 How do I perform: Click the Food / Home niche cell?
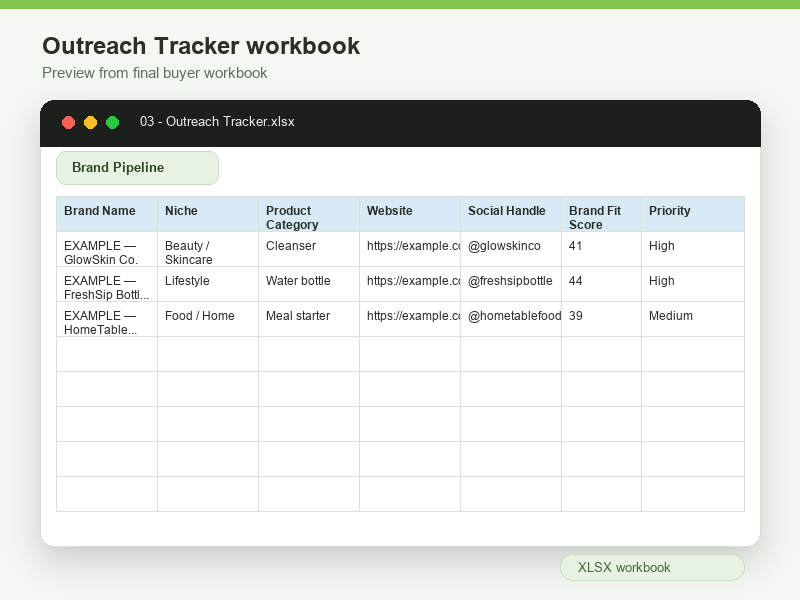pyautogui.click(x=208, y=319)
